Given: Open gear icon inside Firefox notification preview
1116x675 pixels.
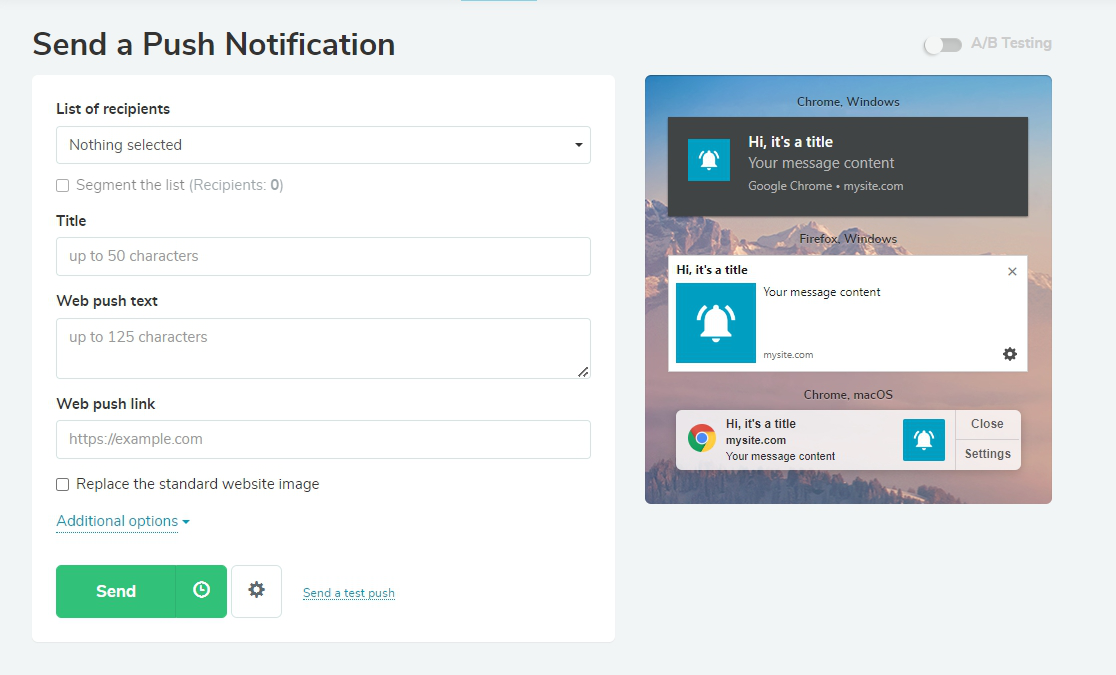Looking at the screenshot, I should click(x=1010, y=354).
